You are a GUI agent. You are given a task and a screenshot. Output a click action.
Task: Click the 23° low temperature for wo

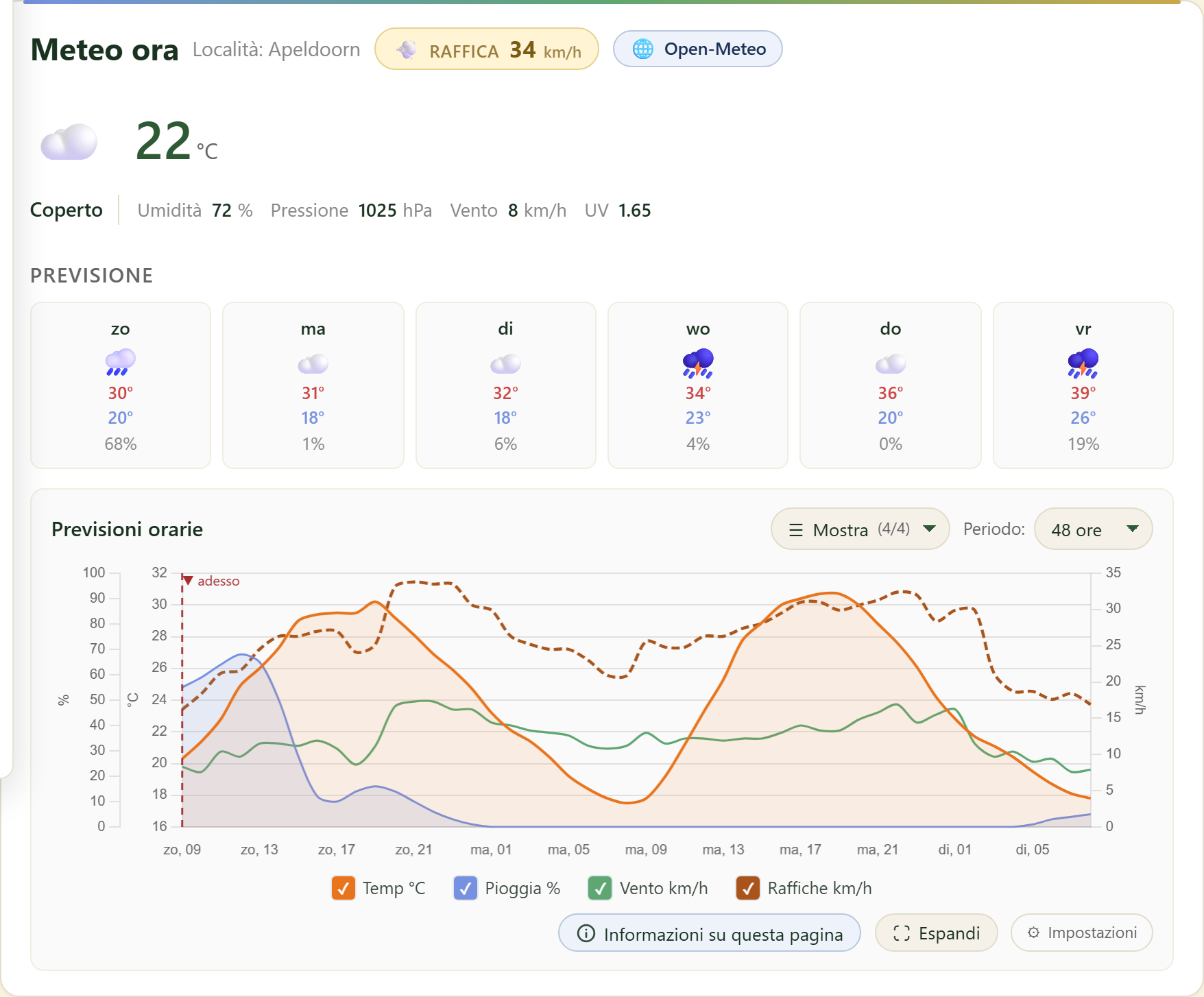coord(698,418)
